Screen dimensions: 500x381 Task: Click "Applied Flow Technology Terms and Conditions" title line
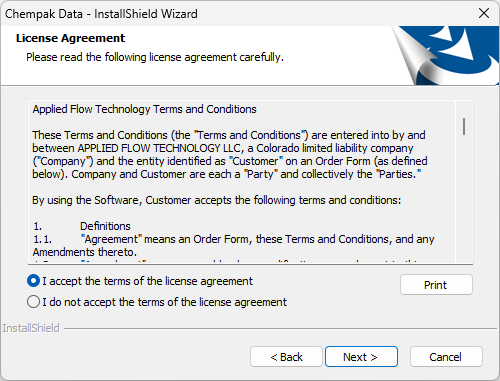(144, 109)
